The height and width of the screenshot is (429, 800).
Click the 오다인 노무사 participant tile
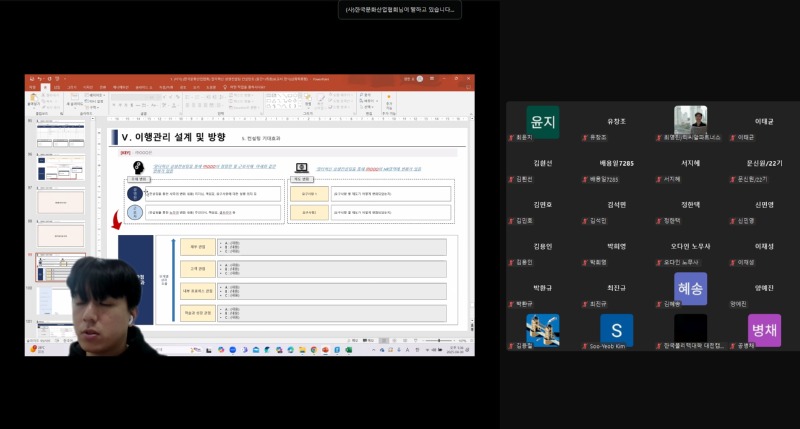click(690, 253)
